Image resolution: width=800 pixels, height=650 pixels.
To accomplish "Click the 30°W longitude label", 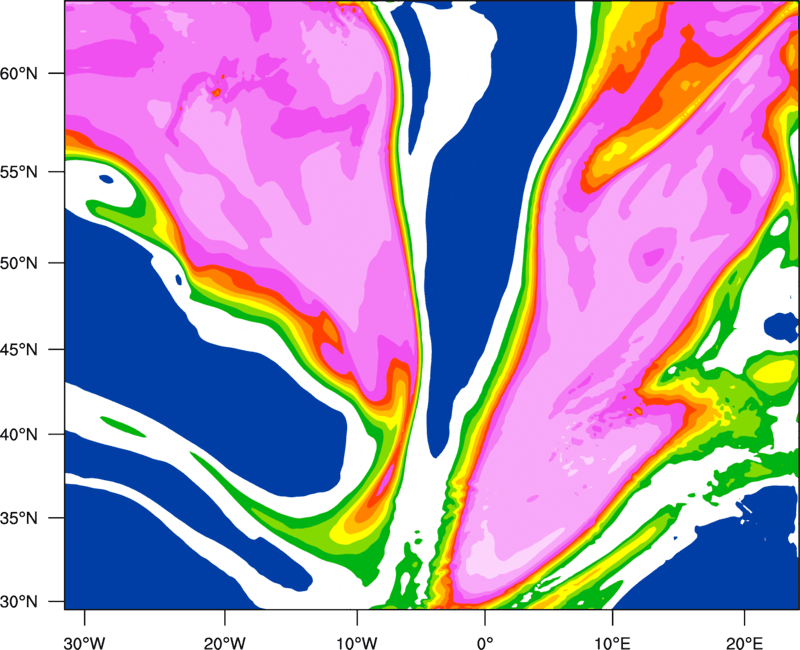I will [x=85, y=643].
